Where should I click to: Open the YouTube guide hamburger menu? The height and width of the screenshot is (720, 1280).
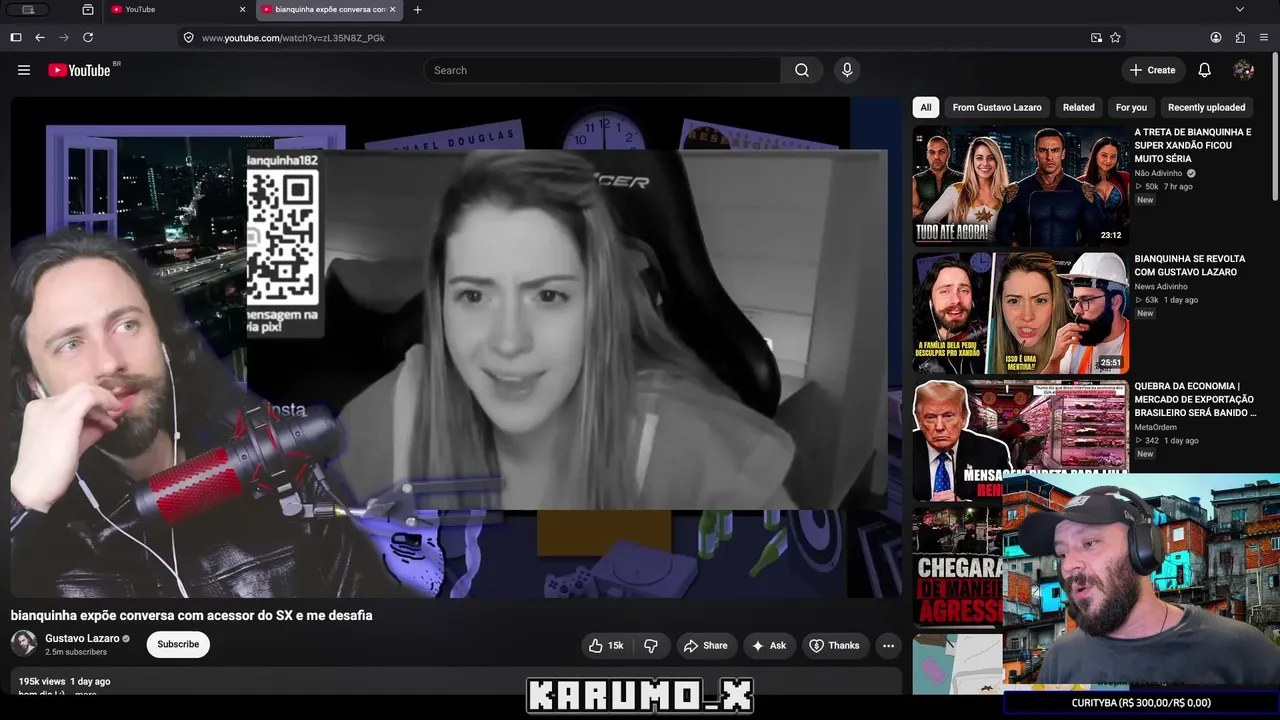24,70
